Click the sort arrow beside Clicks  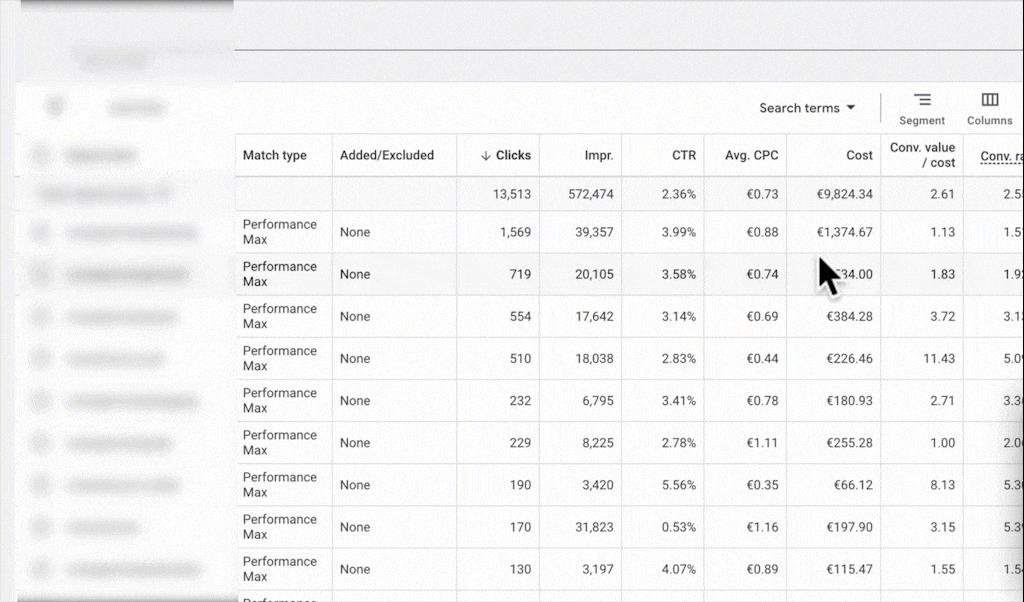pyautogui.click(x=486, y=156)
